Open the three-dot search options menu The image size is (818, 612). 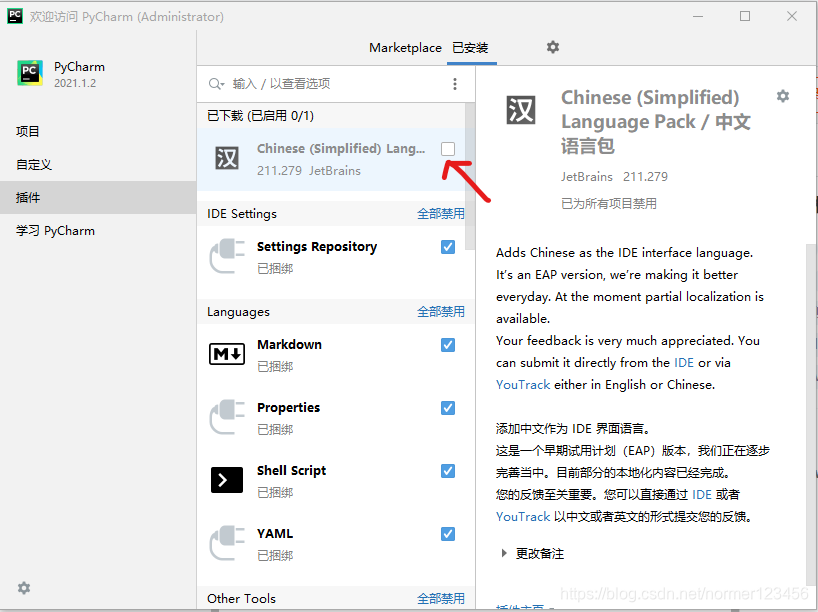[455, 84]
